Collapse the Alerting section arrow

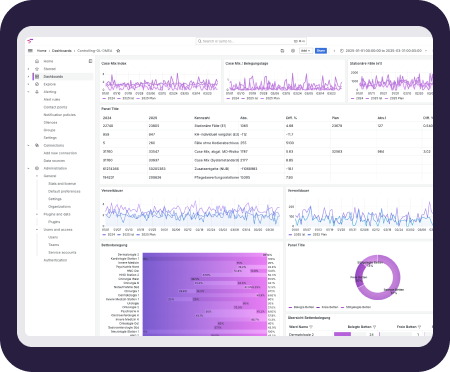28,92
